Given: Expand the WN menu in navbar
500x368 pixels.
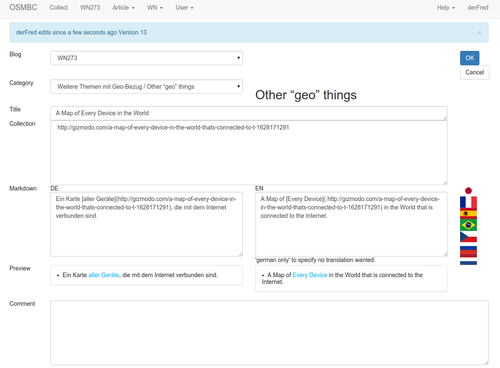Looking at the screenshot, I should [x=155, y=8].
